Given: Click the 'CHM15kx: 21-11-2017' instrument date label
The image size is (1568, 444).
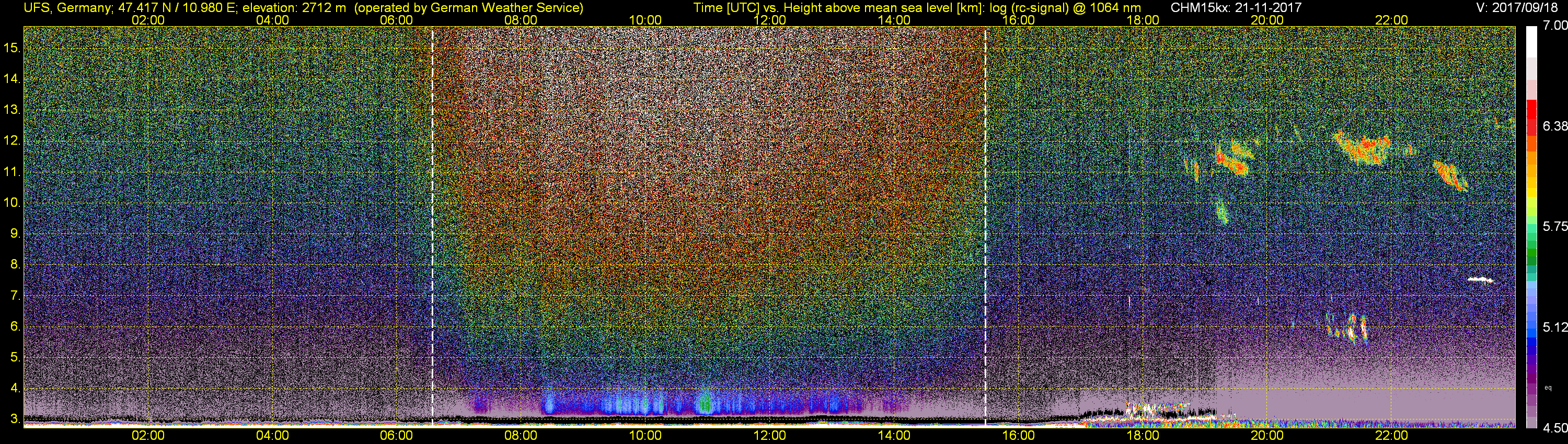Looking at the screenshot, I should [1235, 8].
